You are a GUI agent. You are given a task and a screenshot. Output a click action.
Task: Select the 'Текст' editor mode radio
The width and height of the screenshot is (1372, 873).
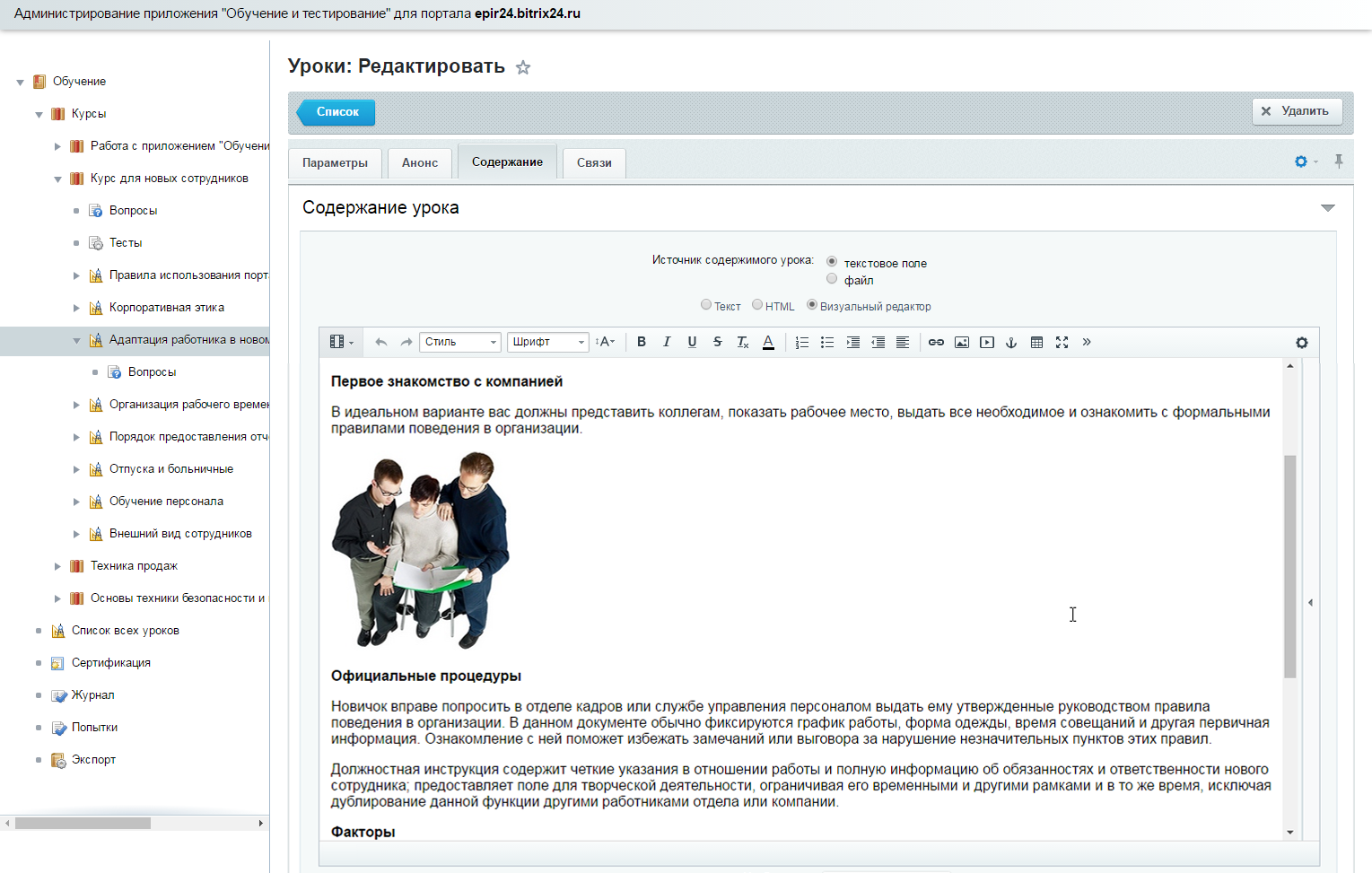click(706, 305)
